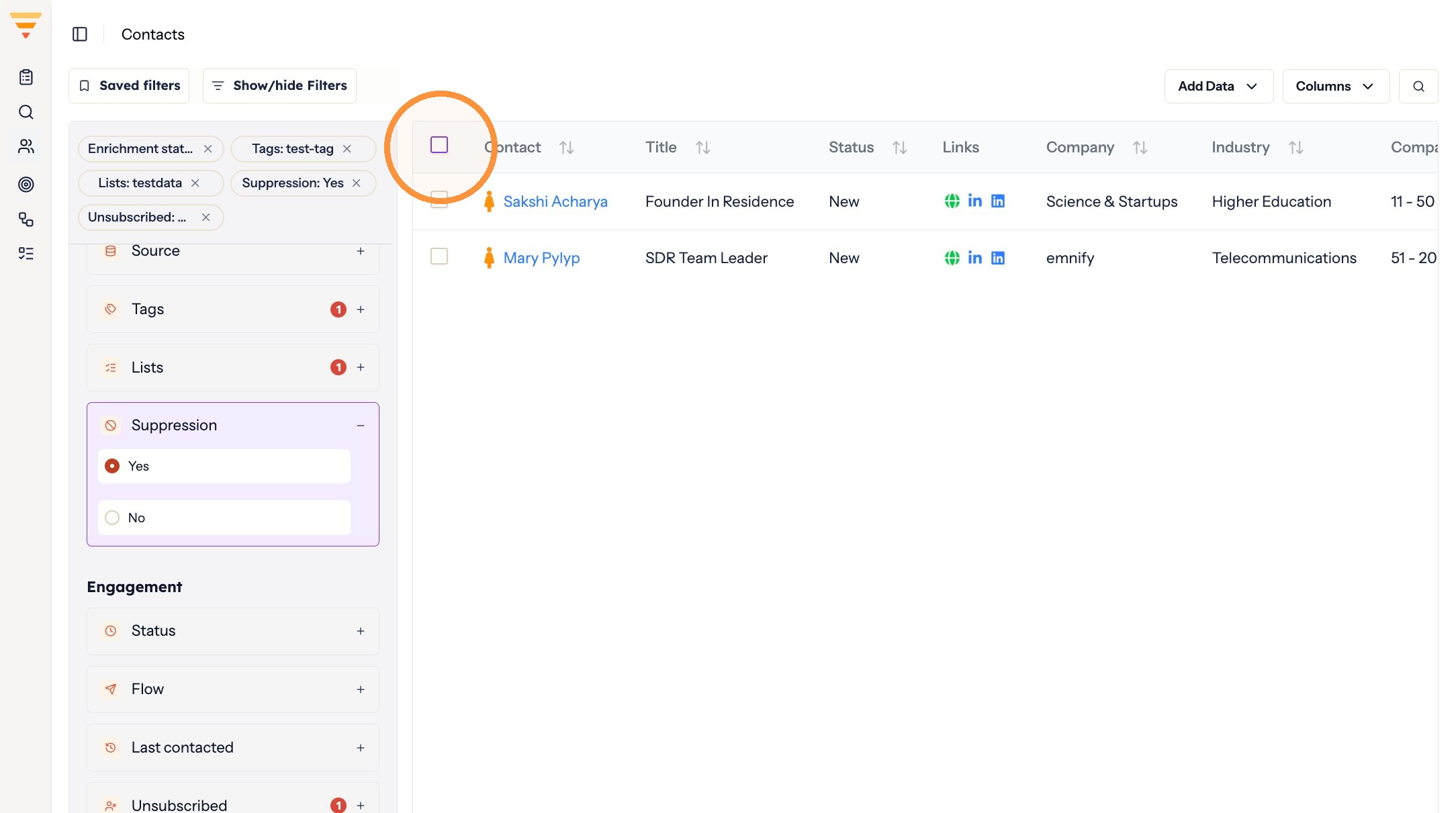The width and height of the screenshot is (1456, 813).
Task: Sort by Contact column arrows
Action: pos(567,148)
